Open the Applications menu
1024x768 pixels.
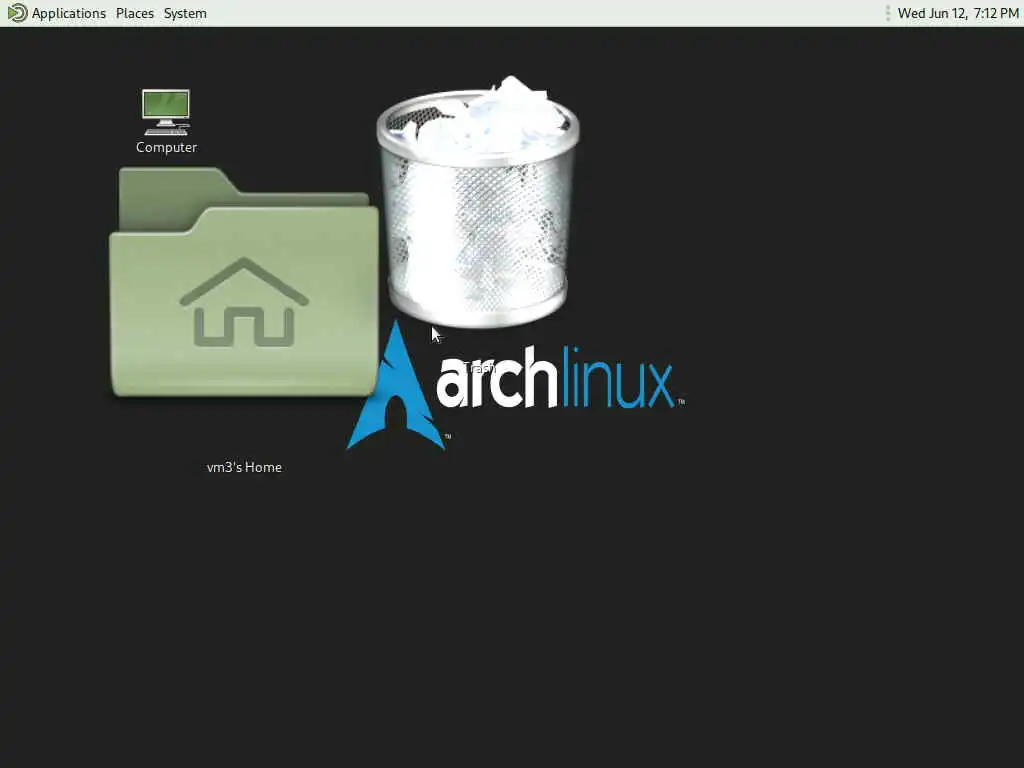pyautogui.click(x=69, y=13)
